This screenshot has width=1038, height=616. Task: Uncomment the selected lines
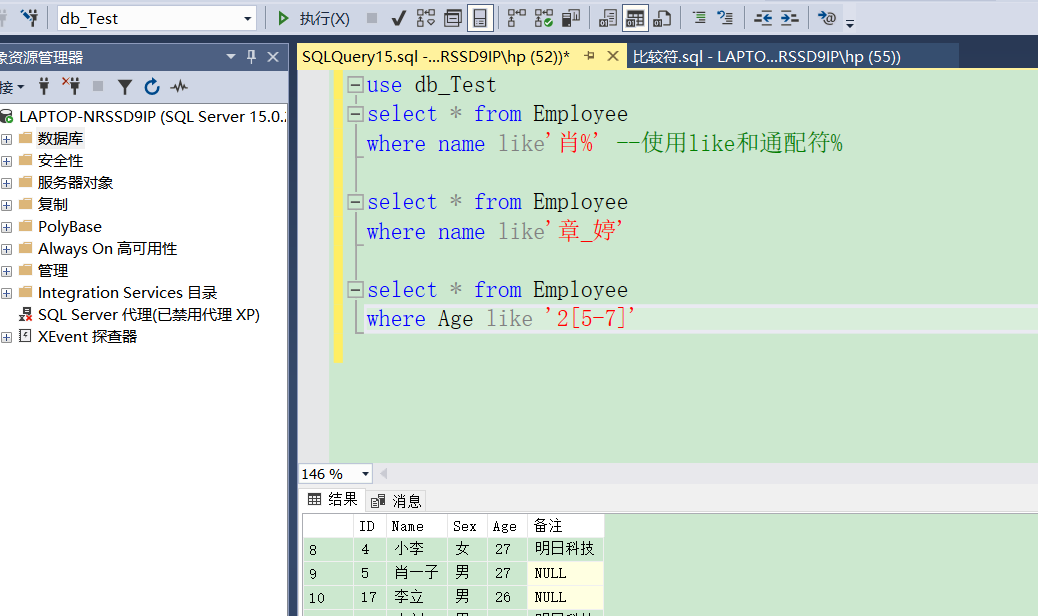coord(726,19)
